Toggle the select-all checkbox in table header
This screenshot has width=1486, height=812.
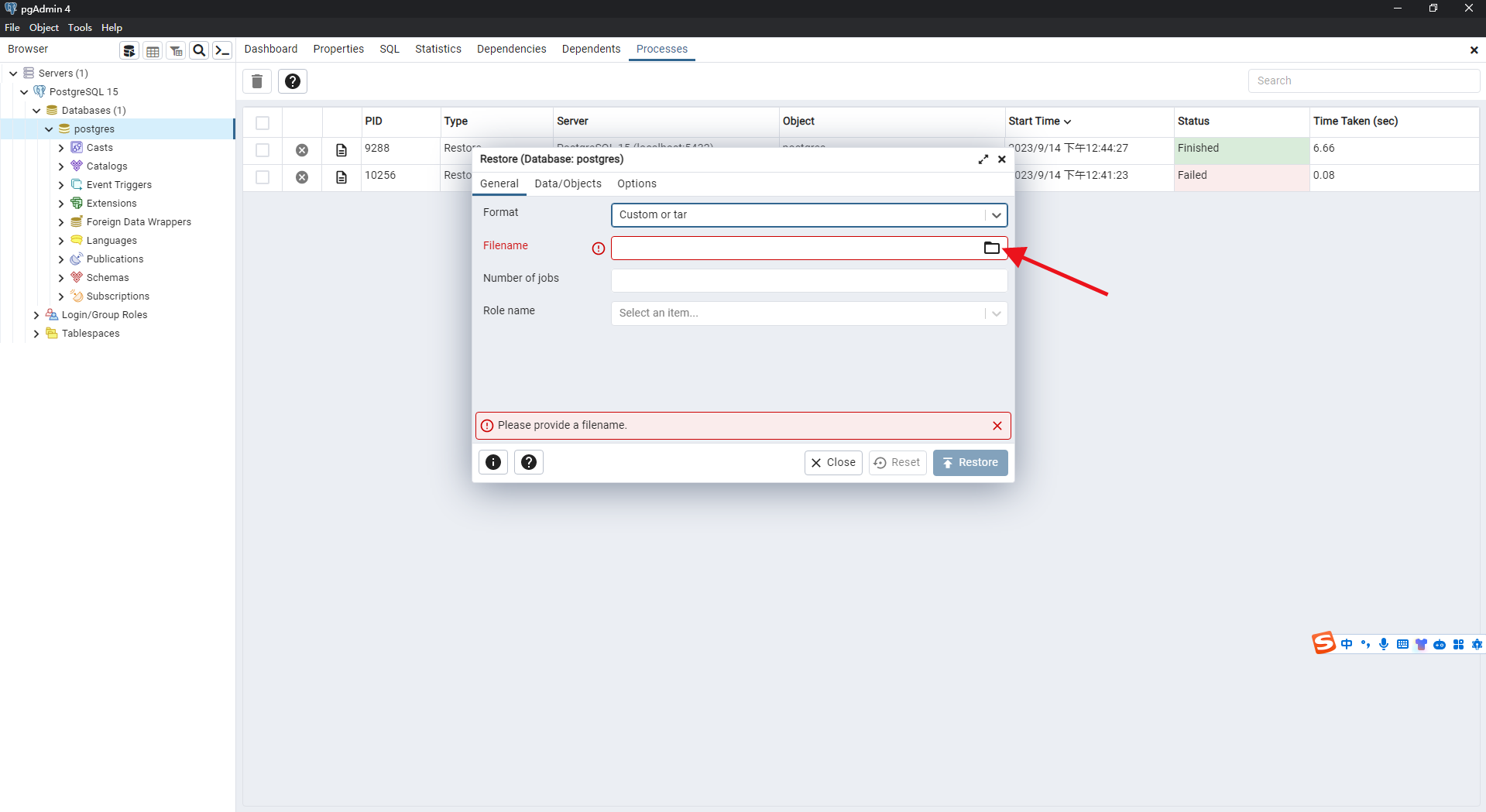click(263, 123)
